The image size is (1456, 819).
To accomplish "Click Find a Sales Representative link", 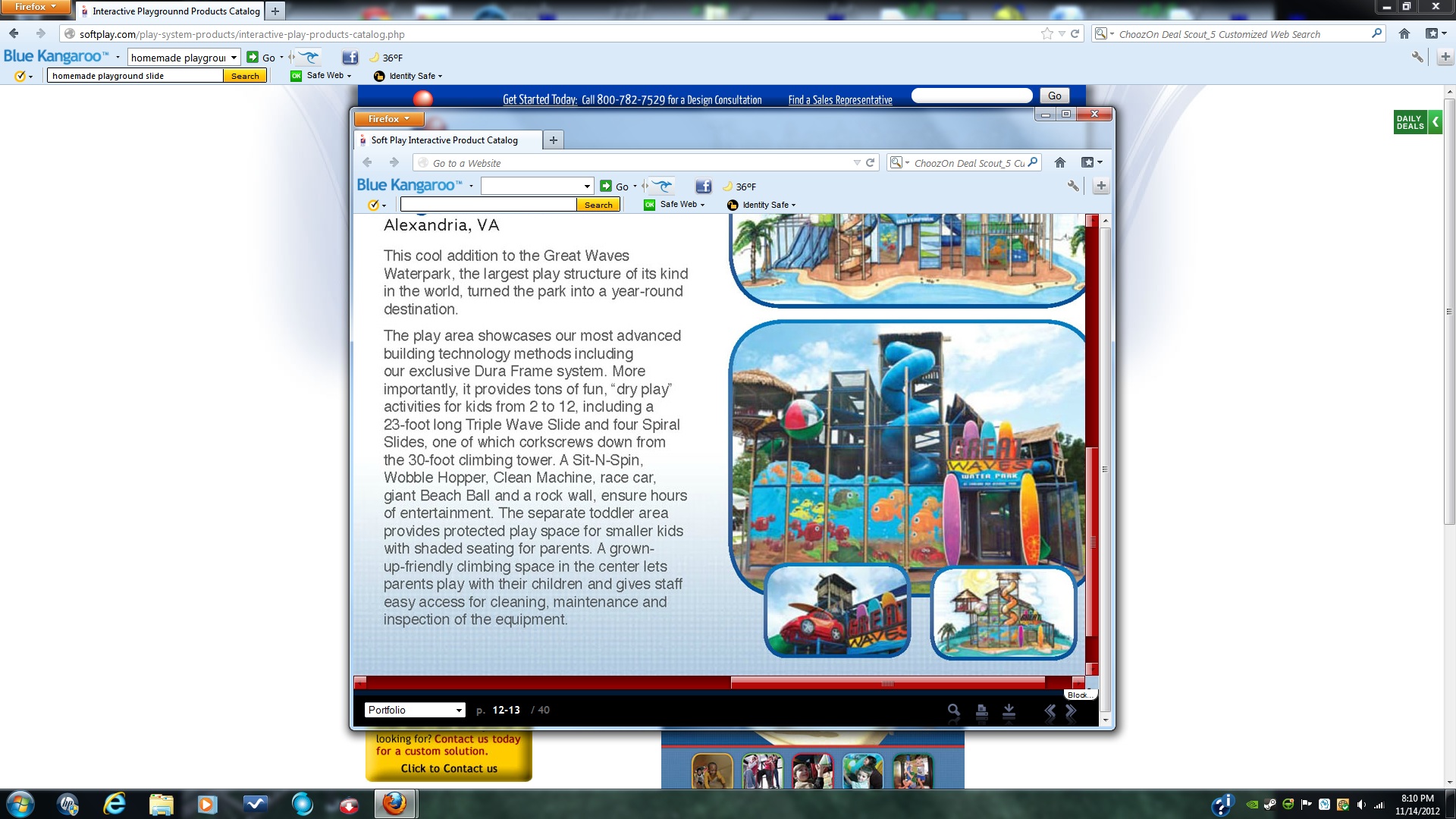I will [839, 100].
